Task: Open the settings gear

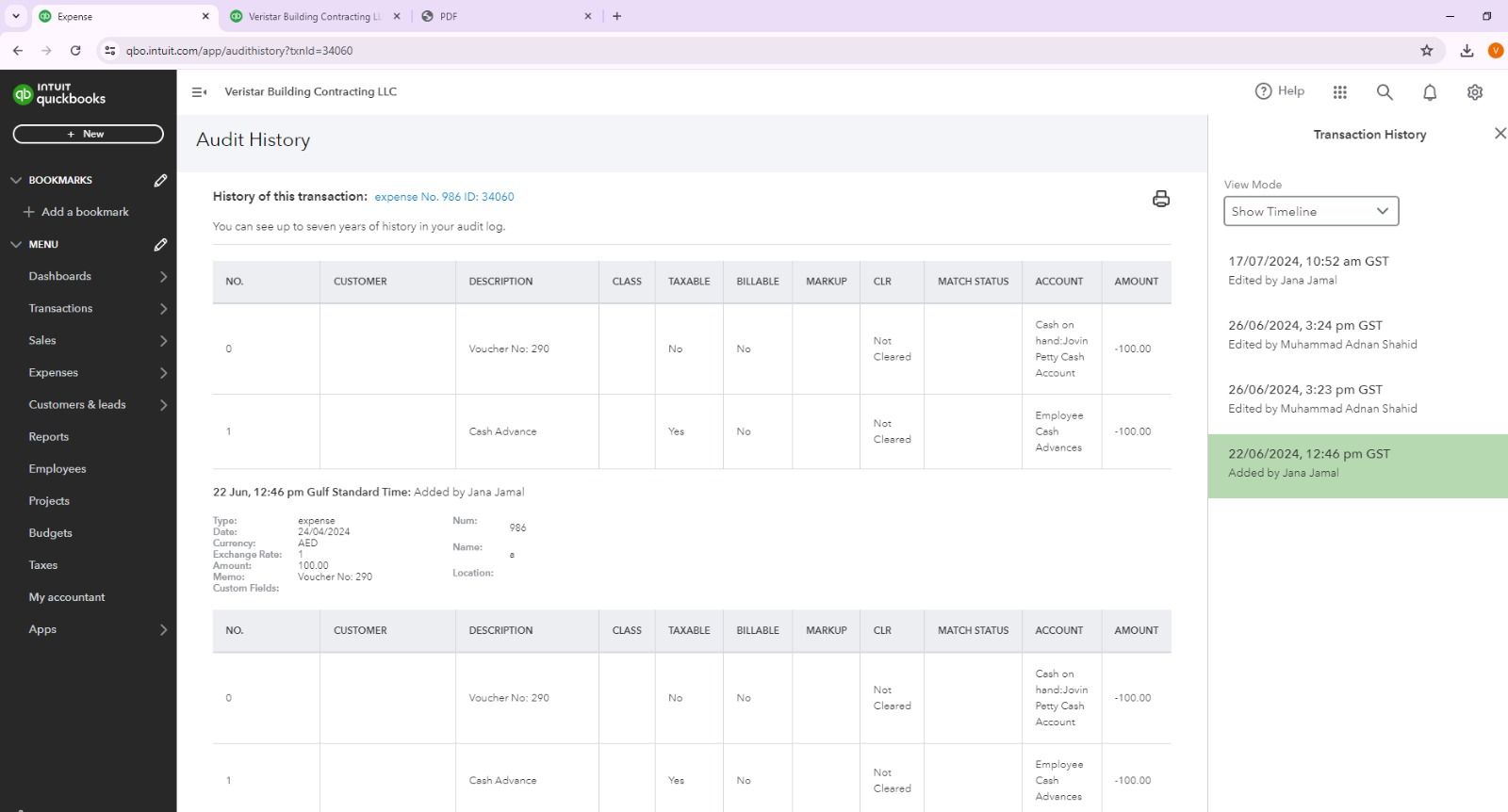Action: coord(1475,92)
